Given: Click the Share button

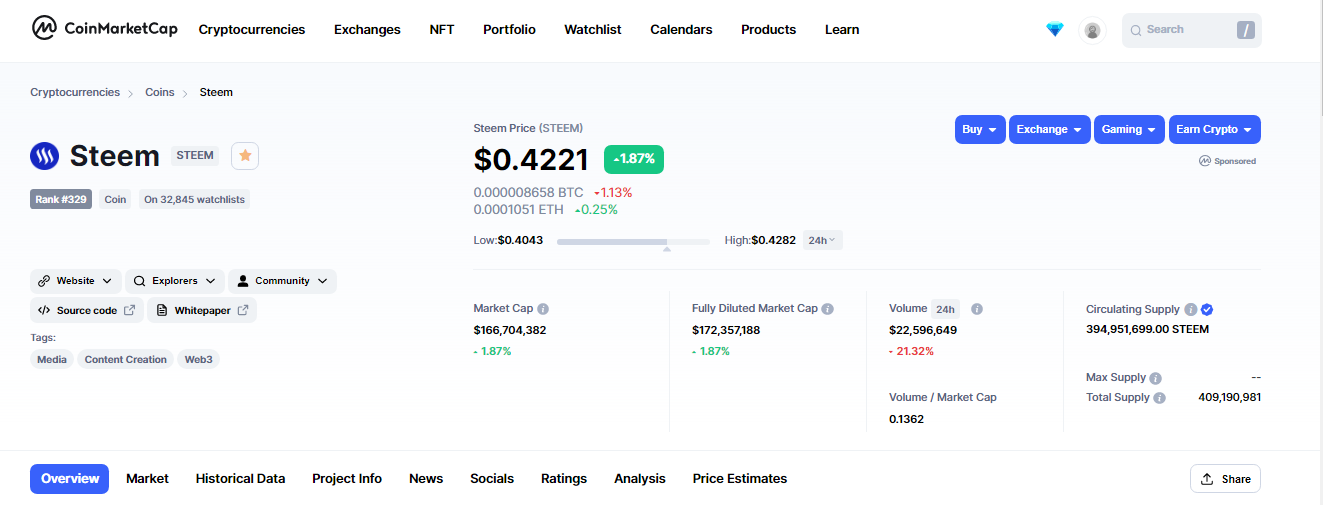Looking at the screenshot, I should (1225, 479).
